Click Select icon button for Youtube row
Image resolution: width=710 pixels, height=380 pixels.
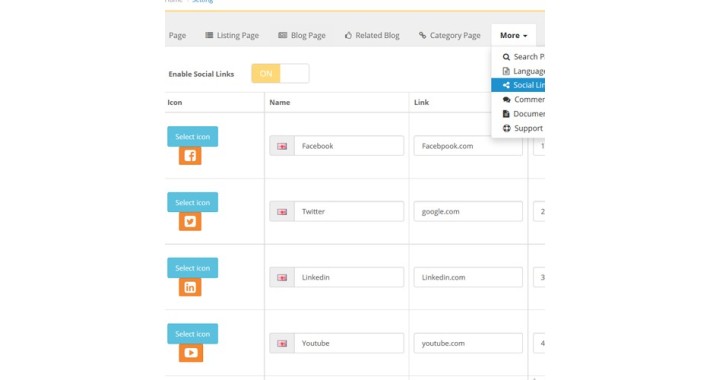192,334
